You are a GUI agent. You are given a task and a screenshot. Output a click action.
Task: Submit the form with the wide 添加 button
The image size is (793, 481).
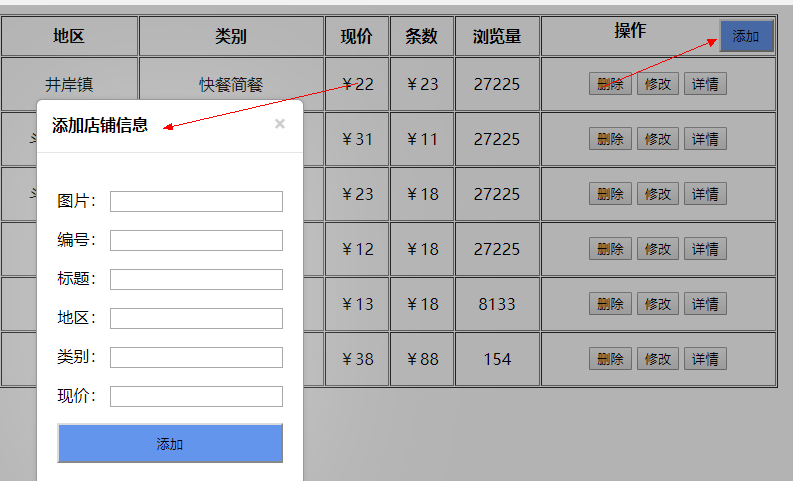(x=170, y=443)
